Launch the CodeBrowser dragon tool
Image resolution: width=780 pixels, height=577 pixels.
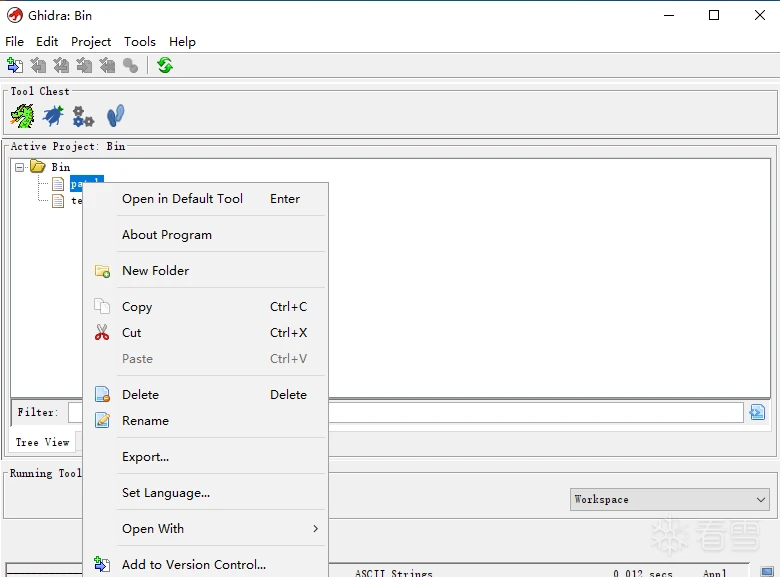22,116
